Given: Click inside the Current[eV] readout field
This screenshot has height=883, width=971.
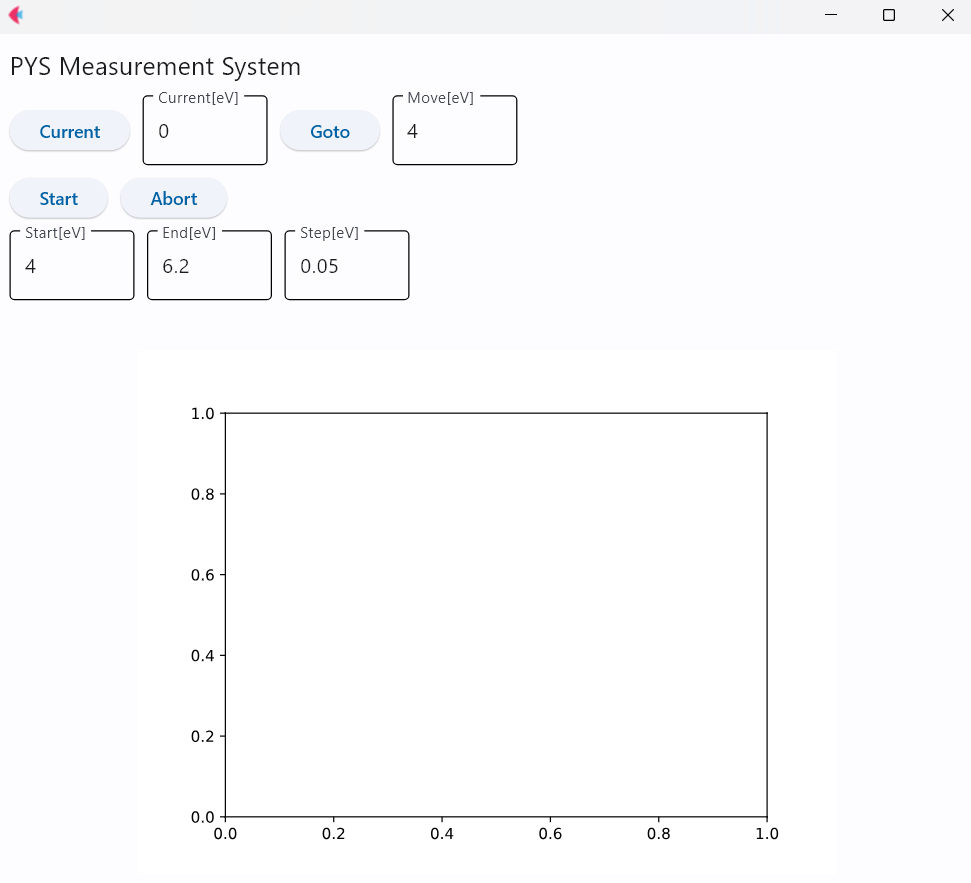Looking at the screenshot, I should (204, 131).
